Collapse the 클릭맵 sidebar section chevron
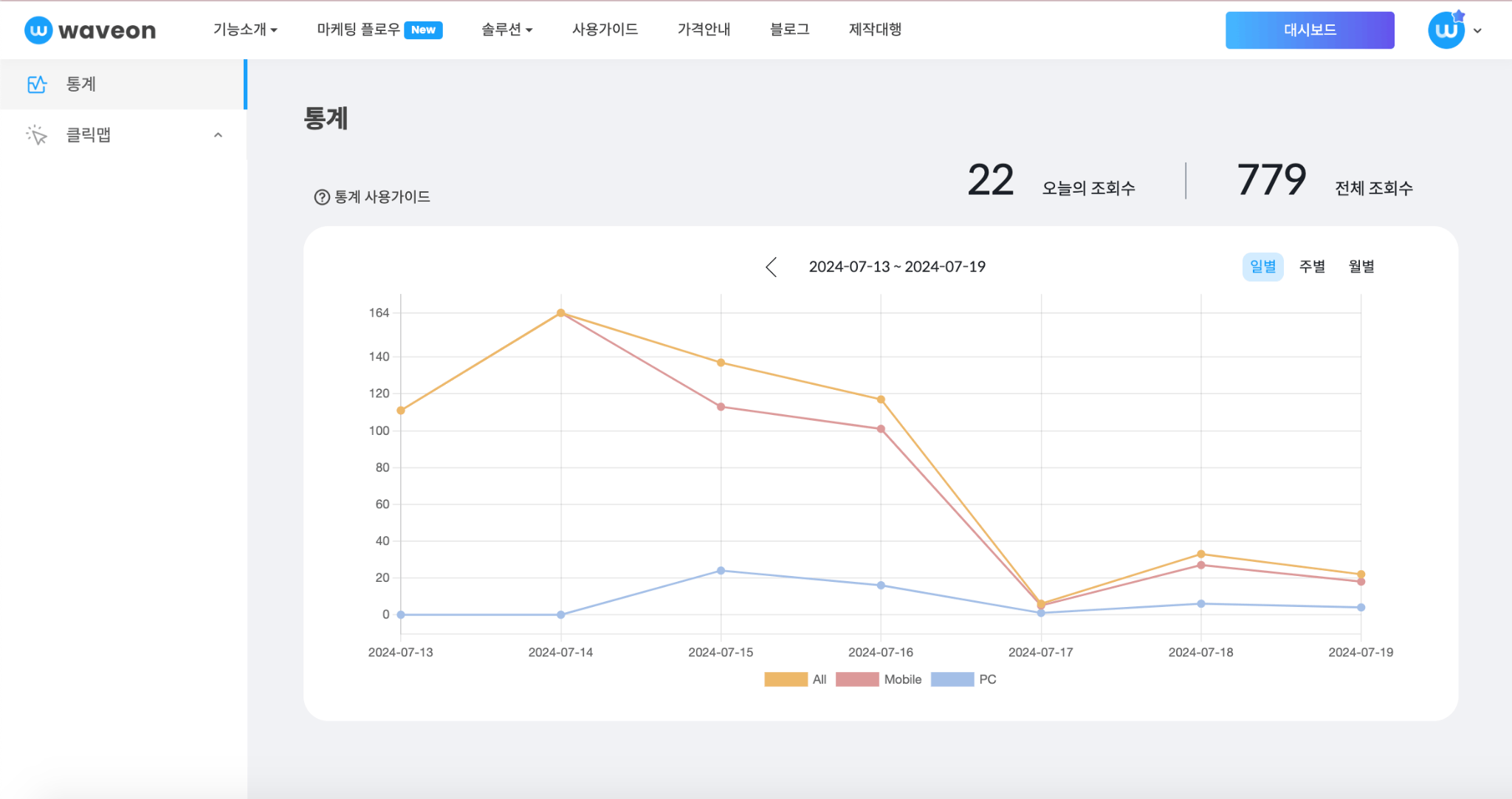This screenshot has width=1512, height=799. (x=218, y=135)
